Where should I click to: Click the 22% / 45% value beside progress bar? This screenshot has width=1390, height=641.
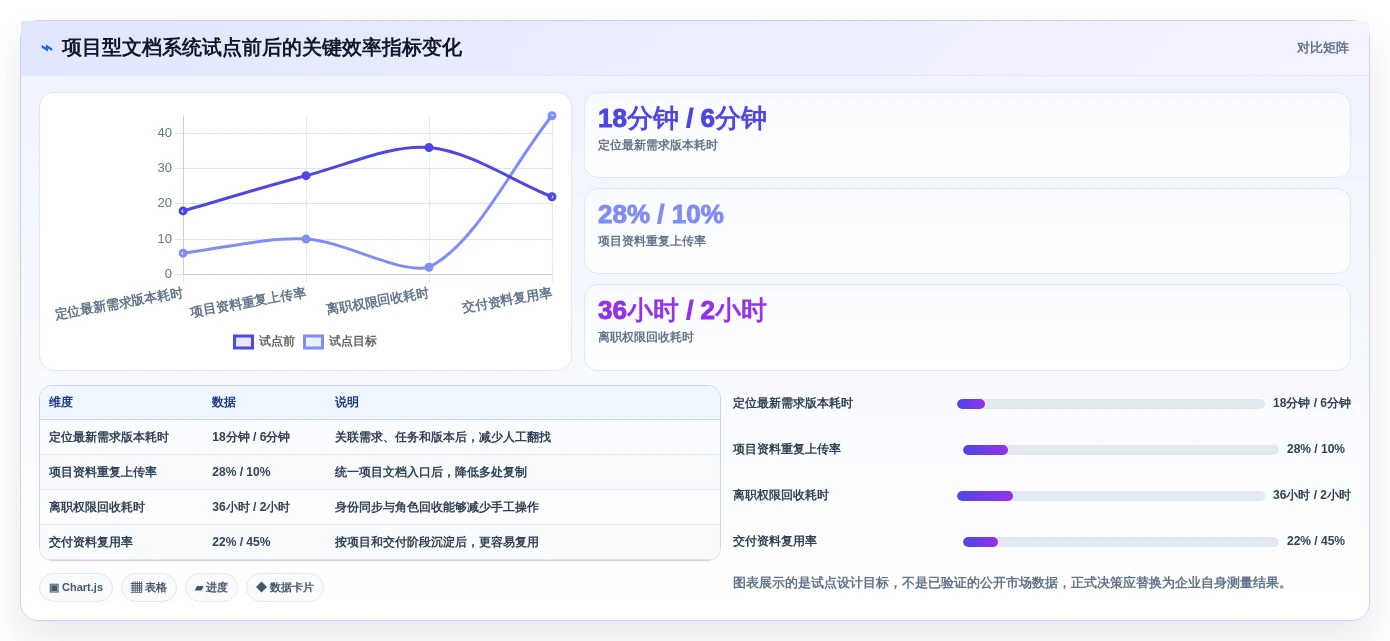[x=1316, y=542]
